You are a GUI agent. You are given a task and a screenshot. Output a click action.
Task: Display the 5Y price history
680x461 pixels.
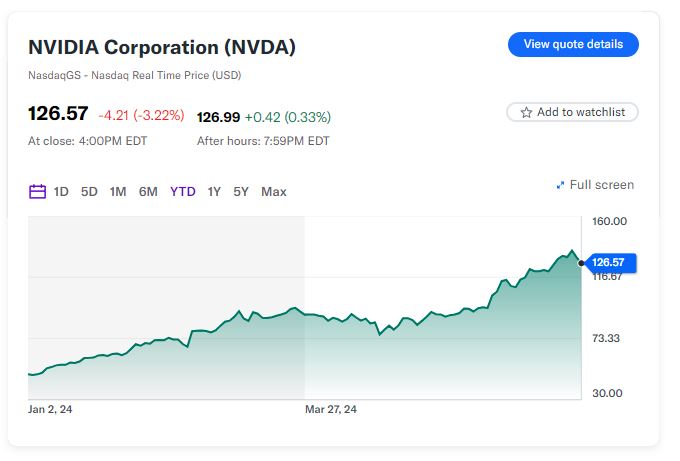[x=241, y=192]
